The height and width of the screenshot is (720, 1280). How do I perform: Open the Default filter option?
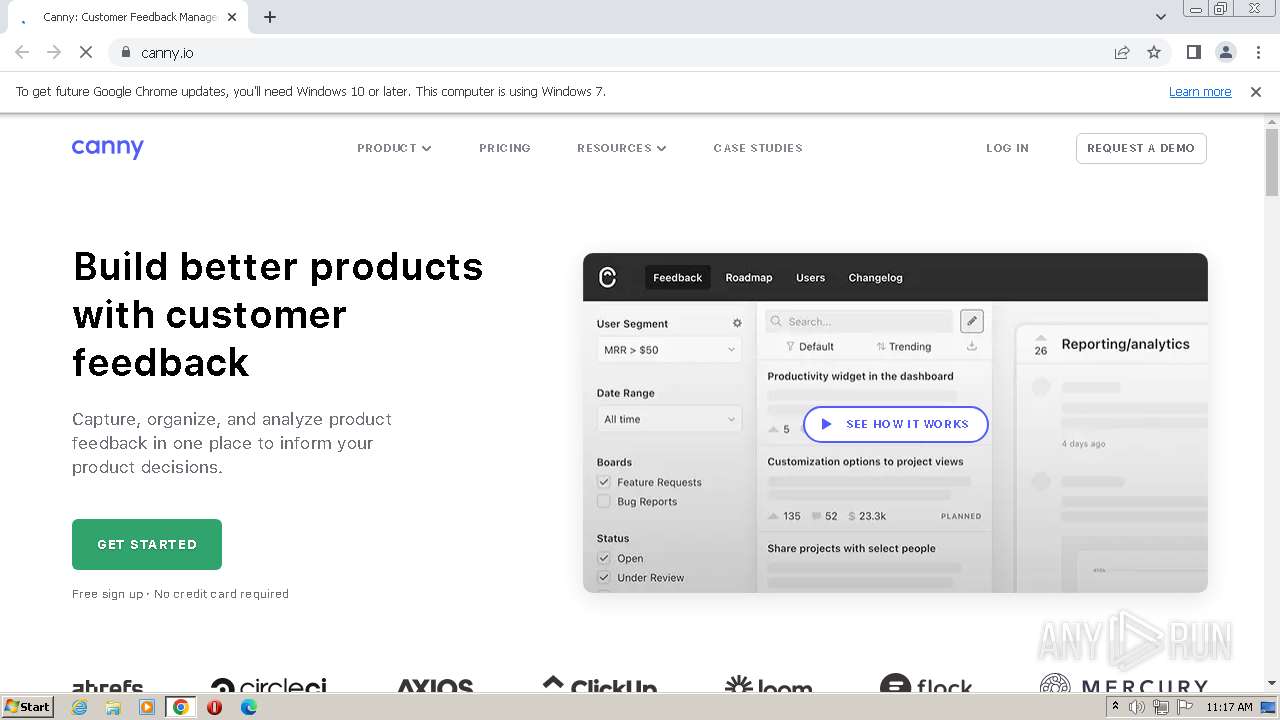(x=810, y=346)
